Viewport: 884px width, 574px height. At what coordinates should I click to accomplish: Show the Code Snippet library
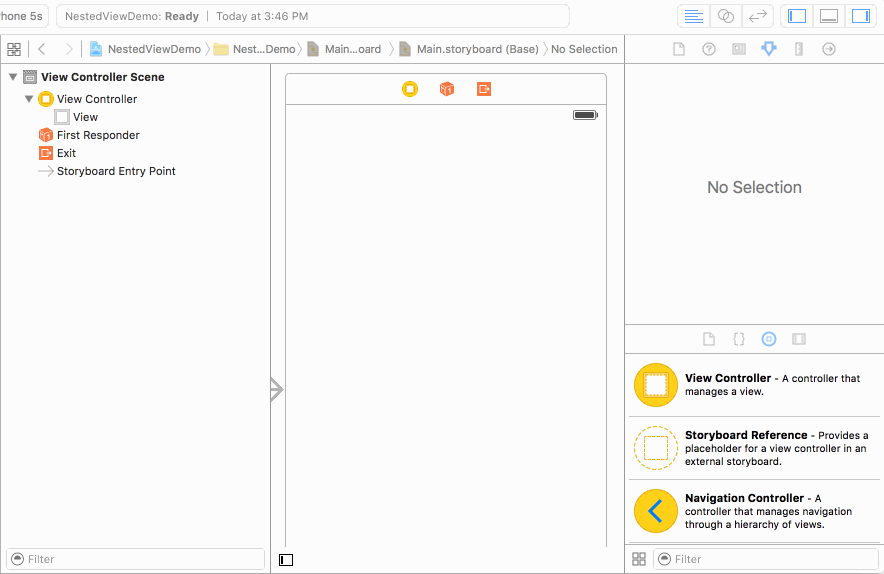click(x=739, y=339)
